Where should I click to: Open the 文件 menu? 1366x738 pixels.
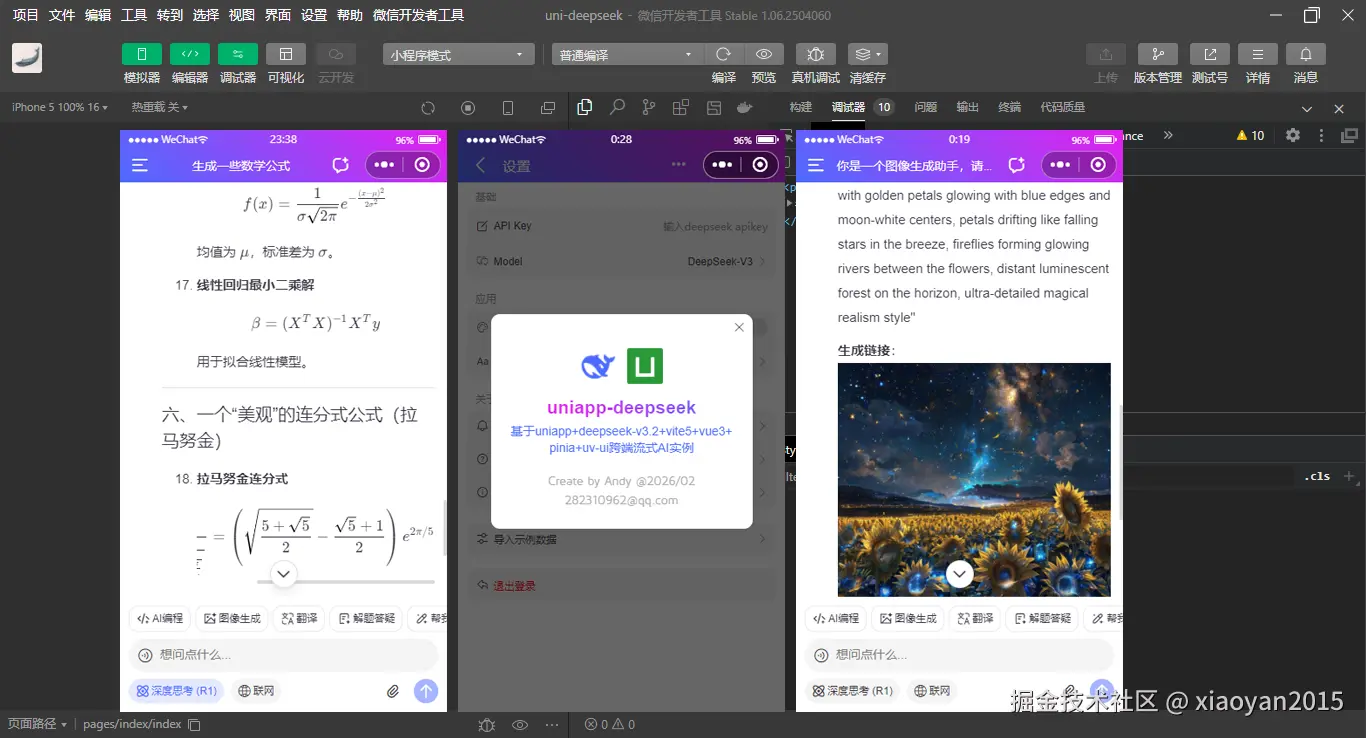click(x=62, y=15)
